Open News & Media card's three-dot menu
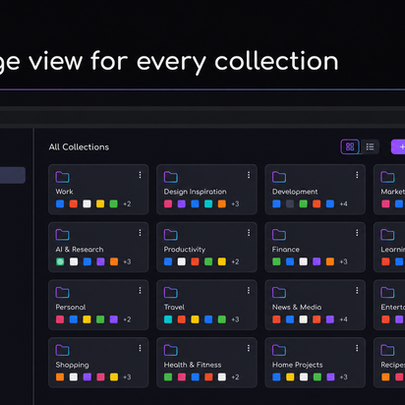The width and height of the screenshot is (405, 405). pyautogui.click(x=357, y=290)
